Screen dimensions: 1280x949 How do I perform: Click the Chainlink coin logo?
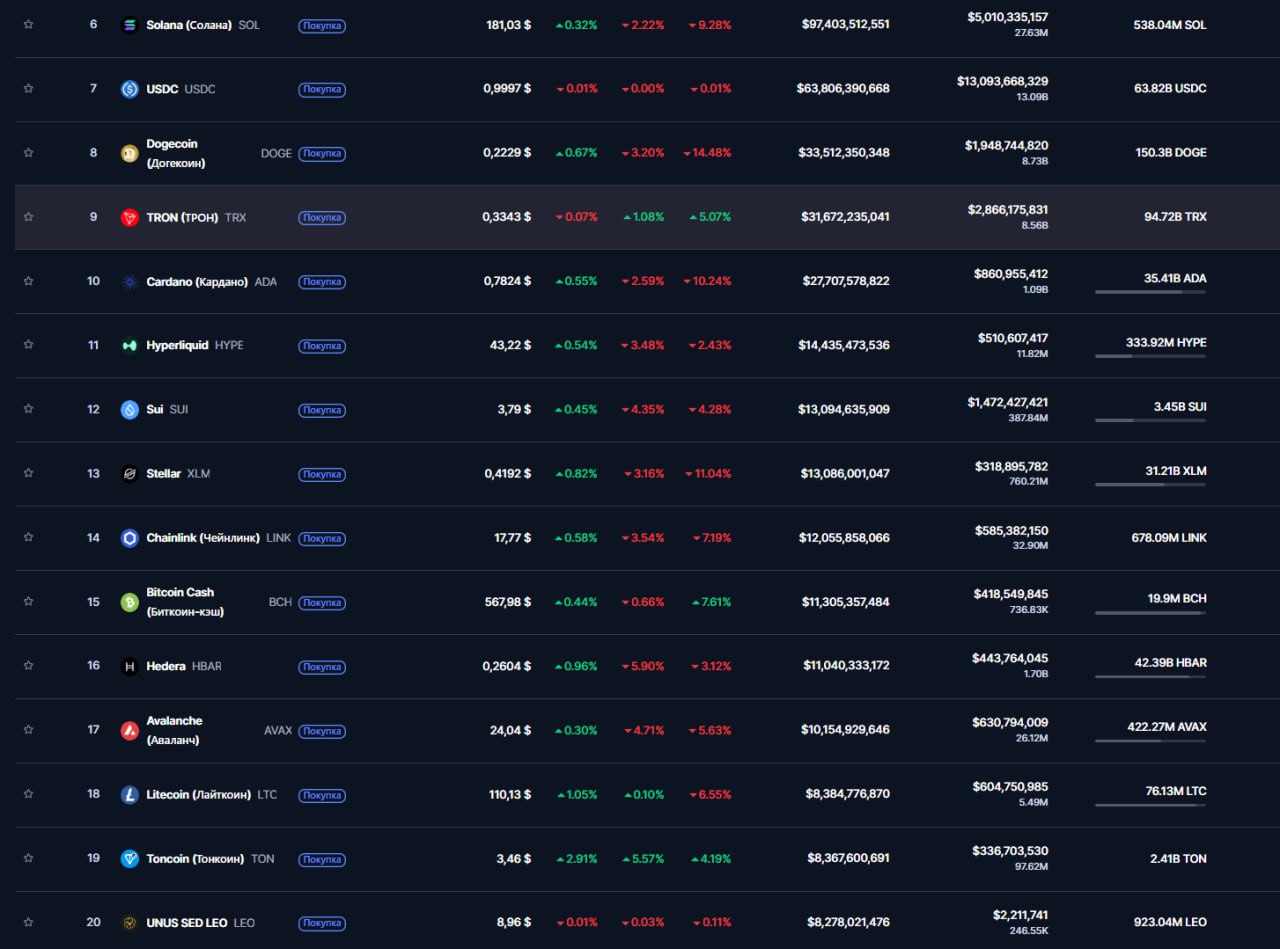point(129,538)
